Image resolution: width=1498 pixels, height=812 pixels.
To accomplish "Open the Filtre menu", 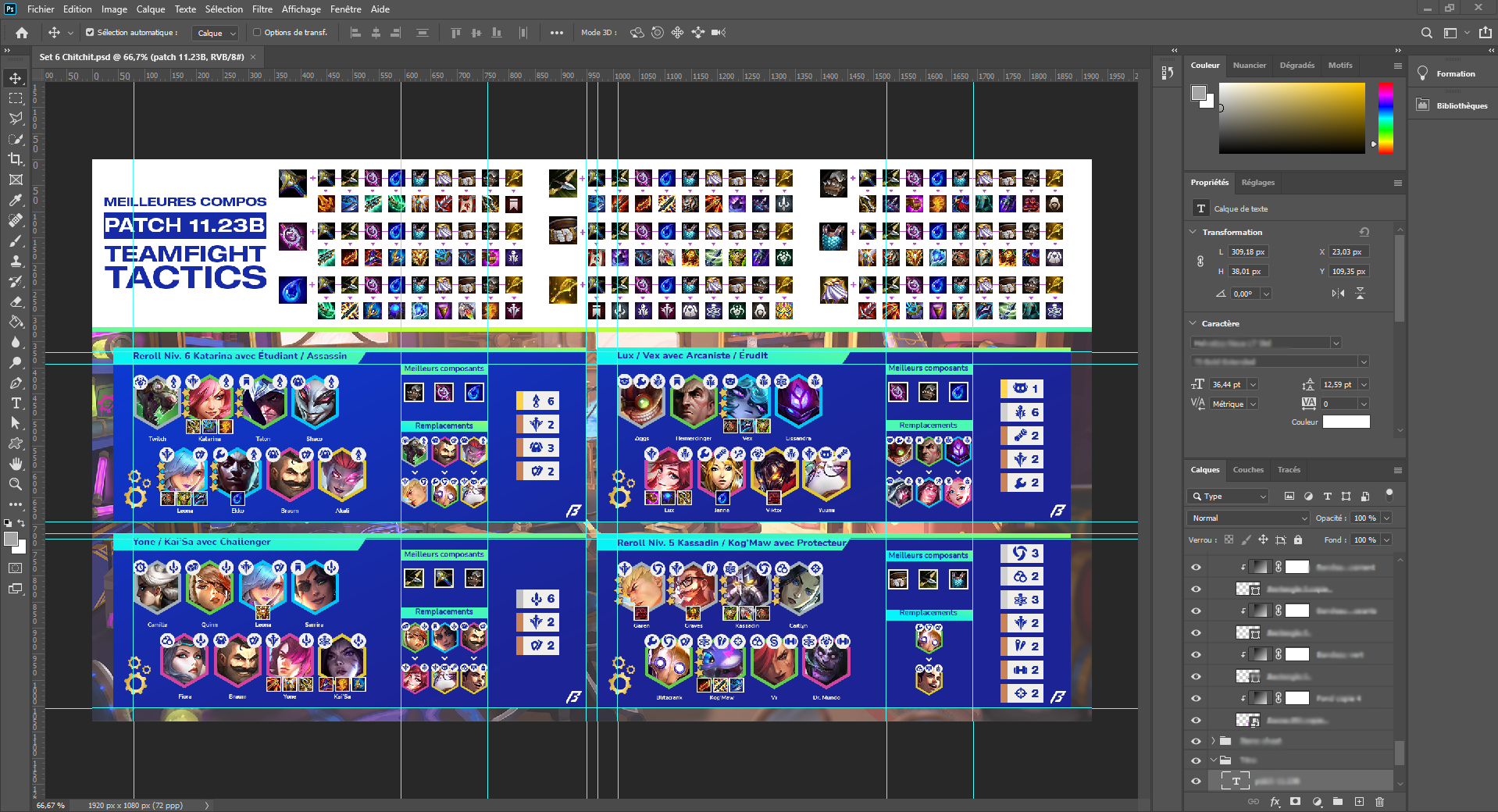I will pyautogui.click(x=262, y=9).
